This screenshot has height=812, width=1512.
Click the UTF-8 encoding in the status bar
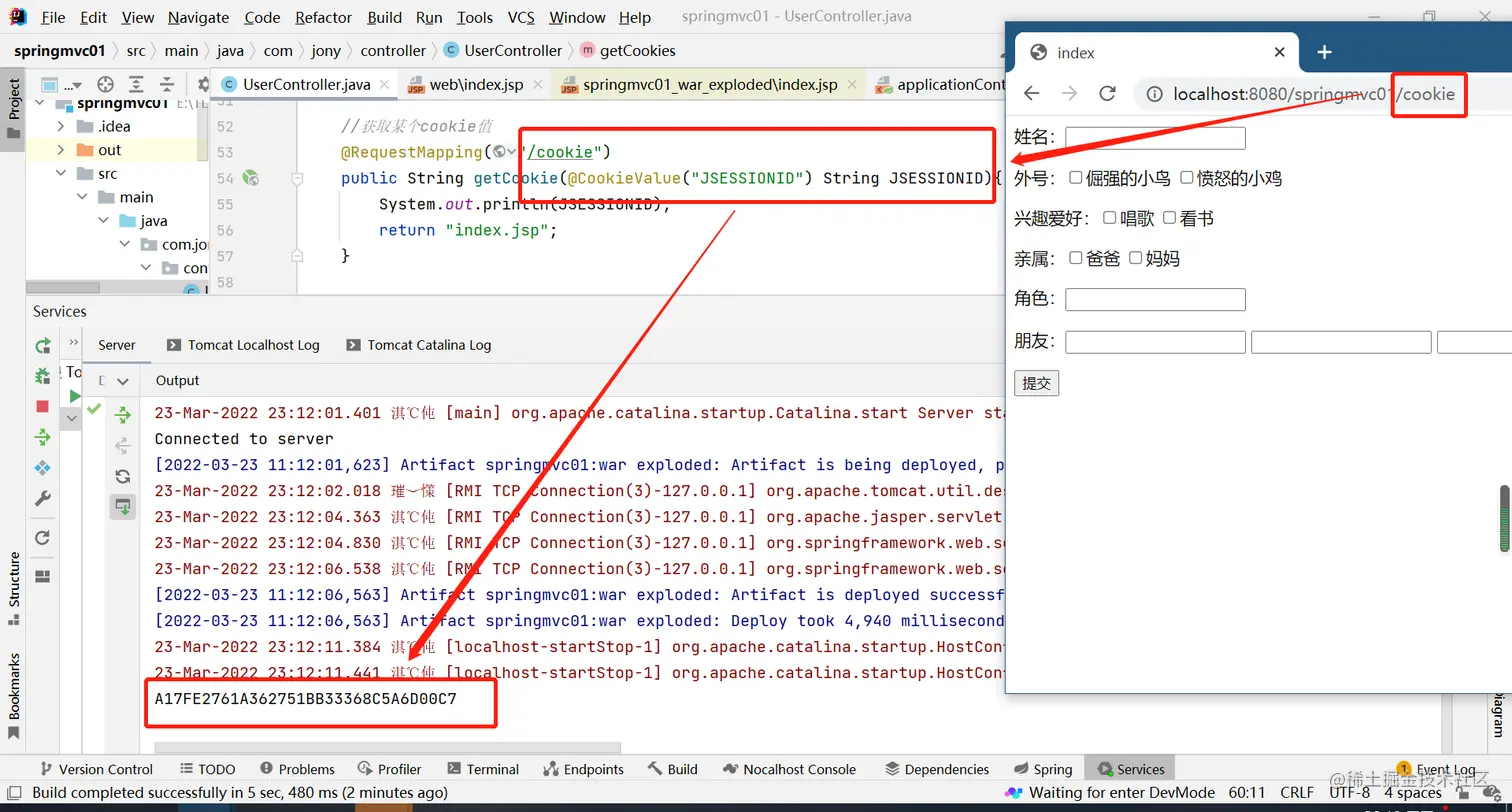1349,792
